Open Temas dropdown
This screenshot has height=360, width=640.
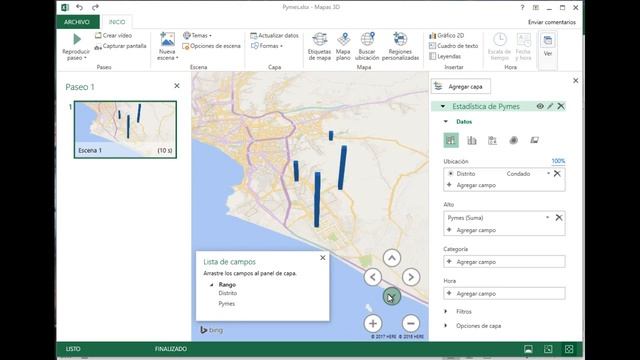pos(197,36)
